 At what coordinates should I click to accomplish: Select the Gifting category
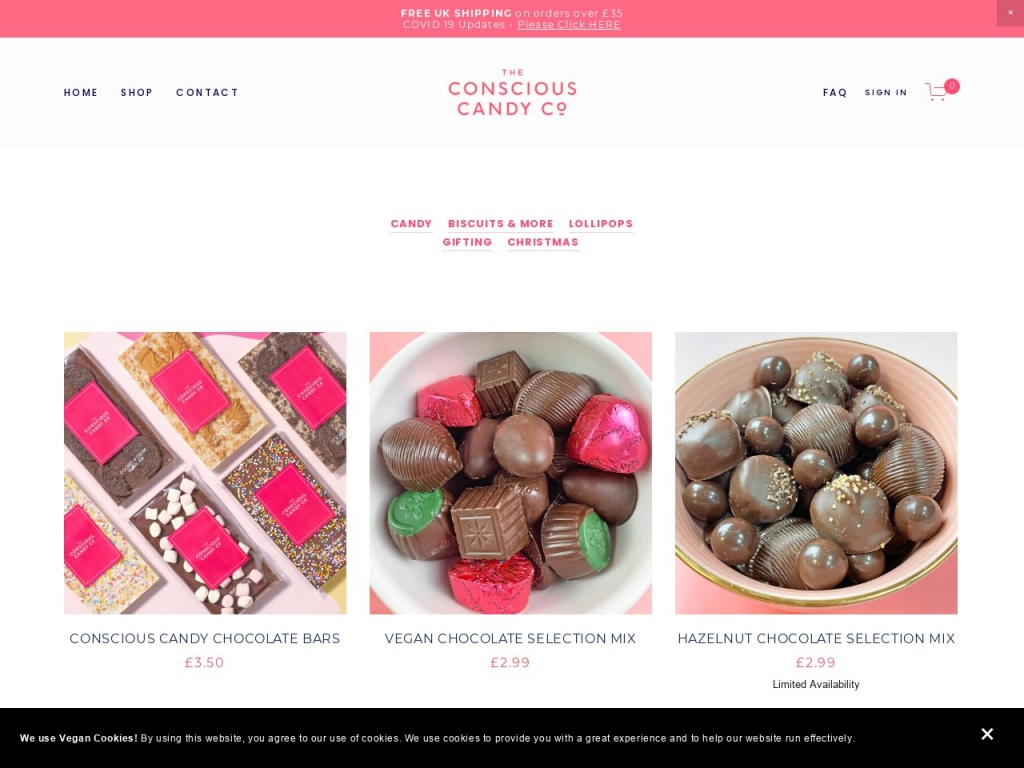click(467, 242)
